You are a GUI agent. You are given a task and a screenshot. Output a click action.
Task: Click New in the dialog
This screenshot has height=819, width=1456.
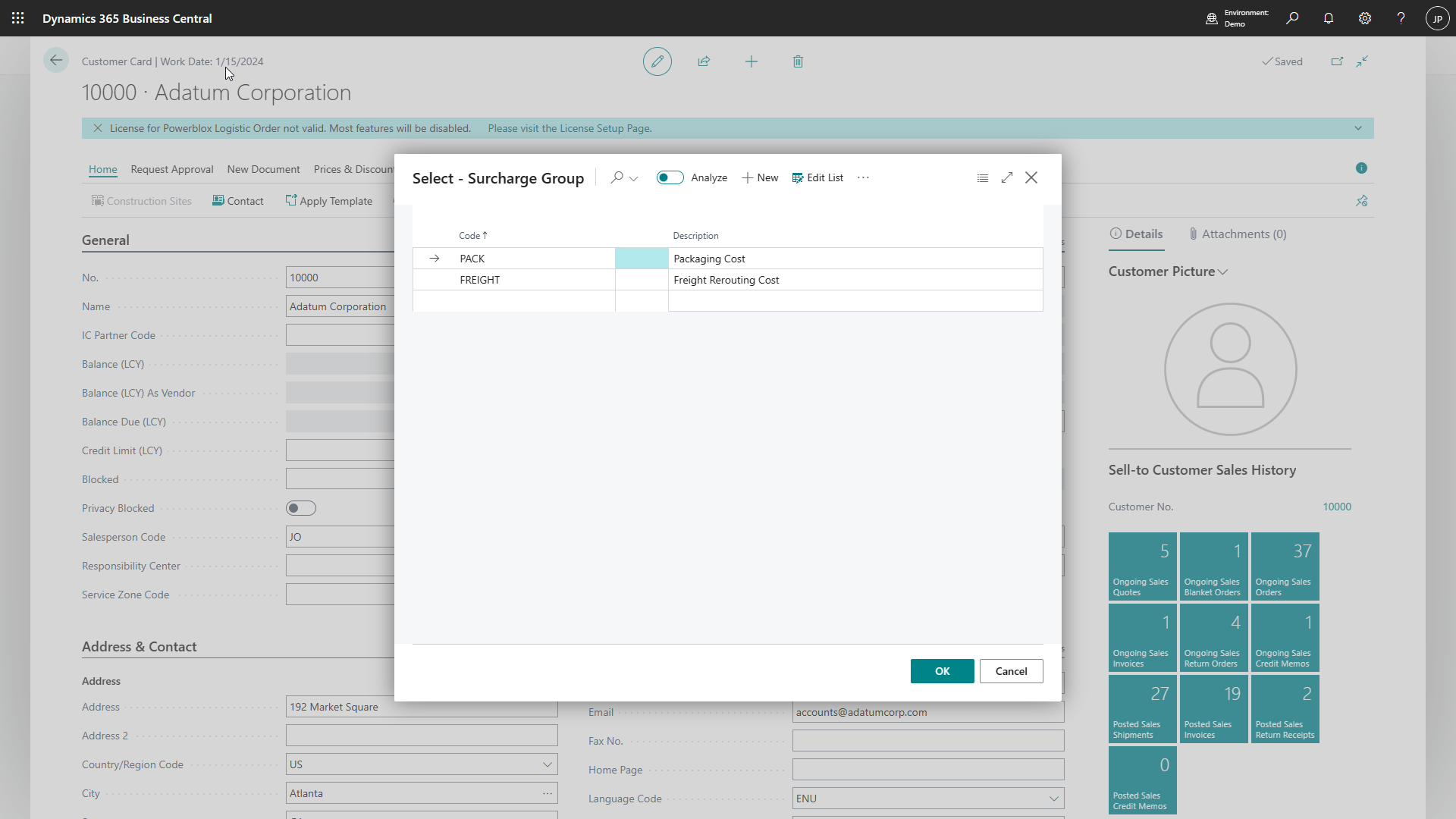761,177
